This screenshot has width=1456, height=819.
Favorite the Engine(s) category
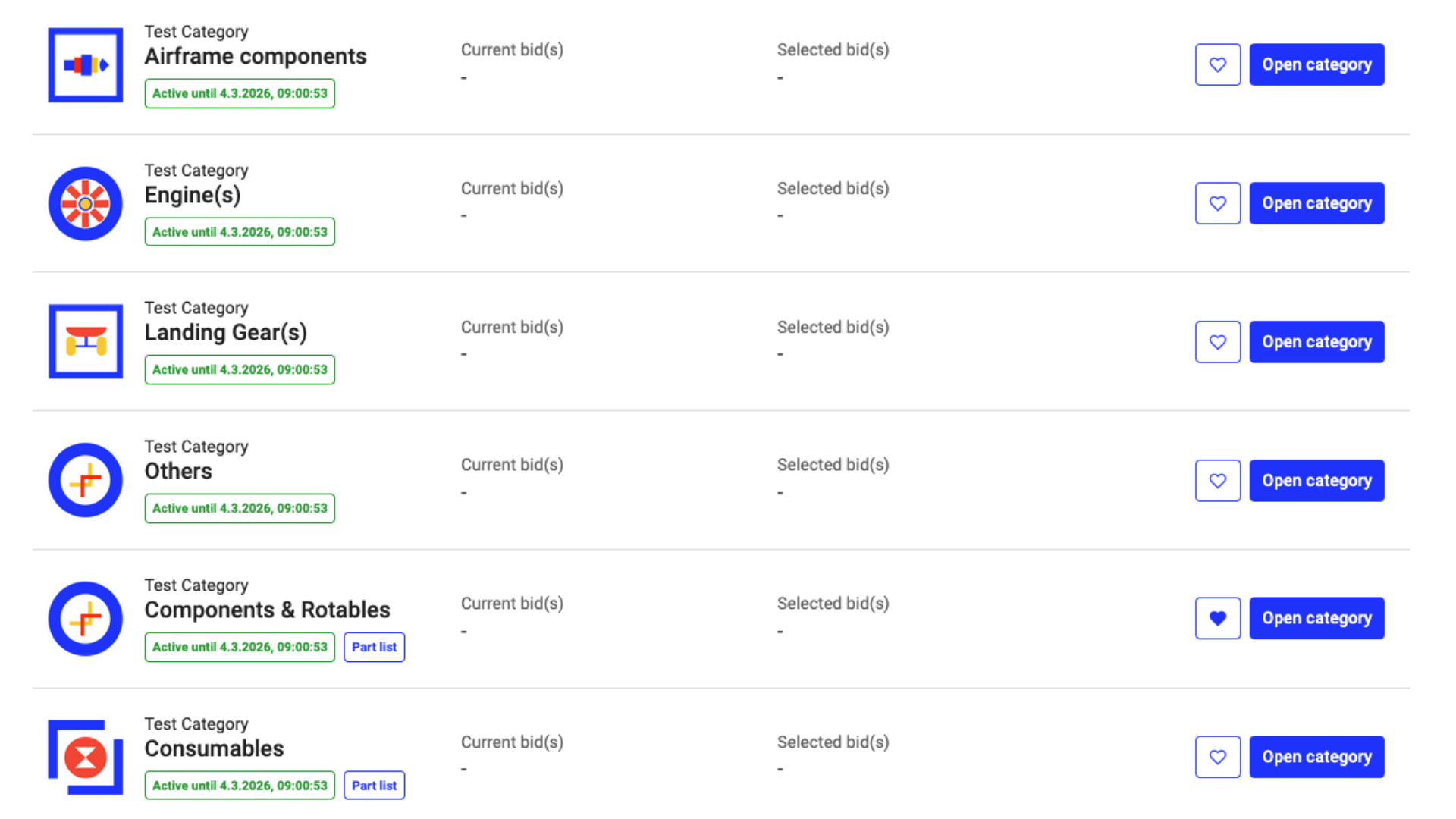pyautogui.click(x=1217, y=203)
